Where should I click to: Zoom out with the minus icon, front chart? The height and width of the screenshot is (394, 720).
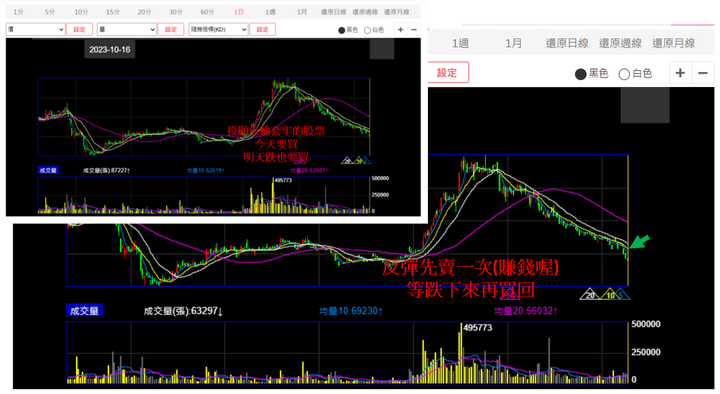click(x=414, y=30)
